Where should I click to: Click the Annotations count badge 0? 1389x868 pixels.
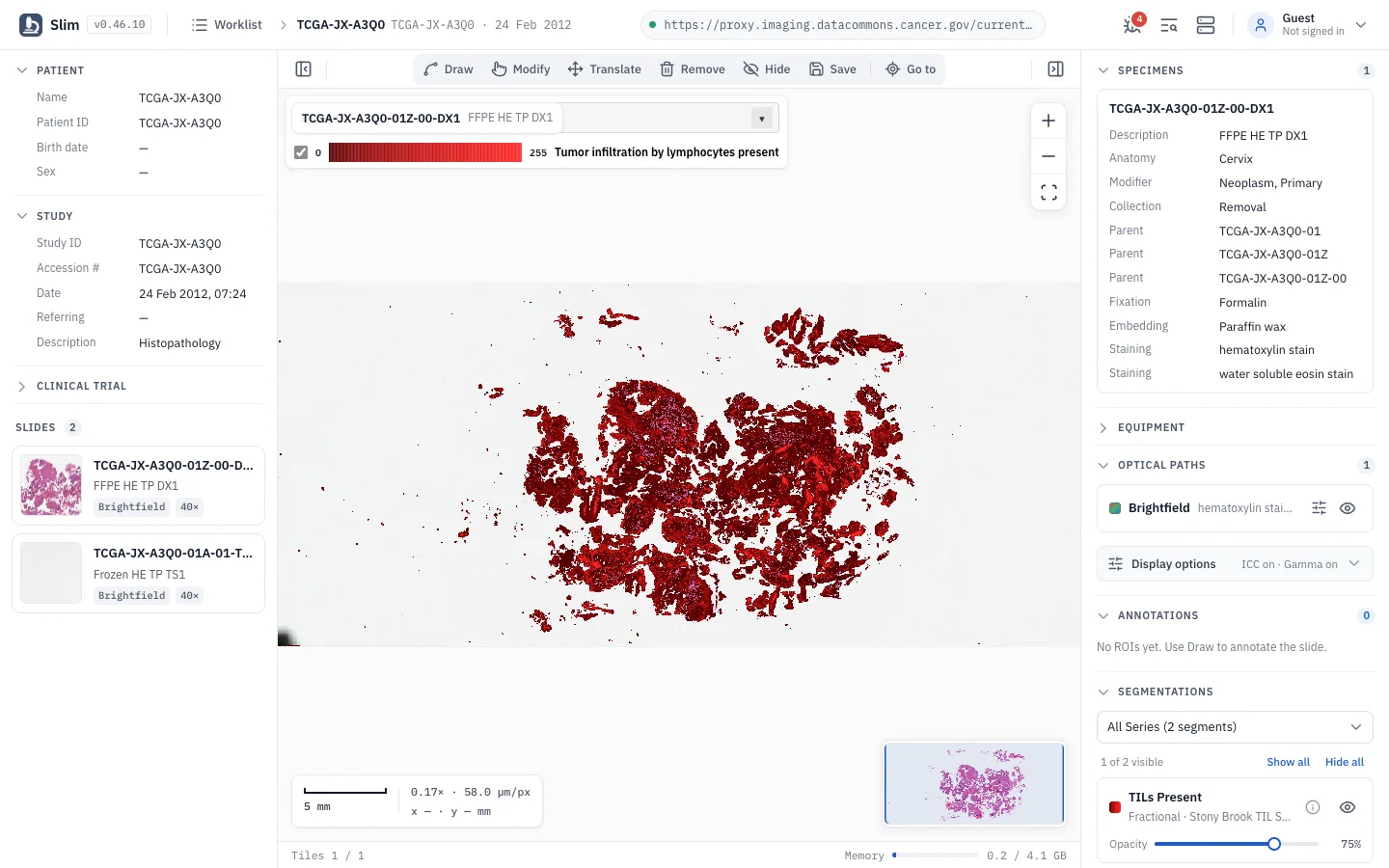point(1366,615)
